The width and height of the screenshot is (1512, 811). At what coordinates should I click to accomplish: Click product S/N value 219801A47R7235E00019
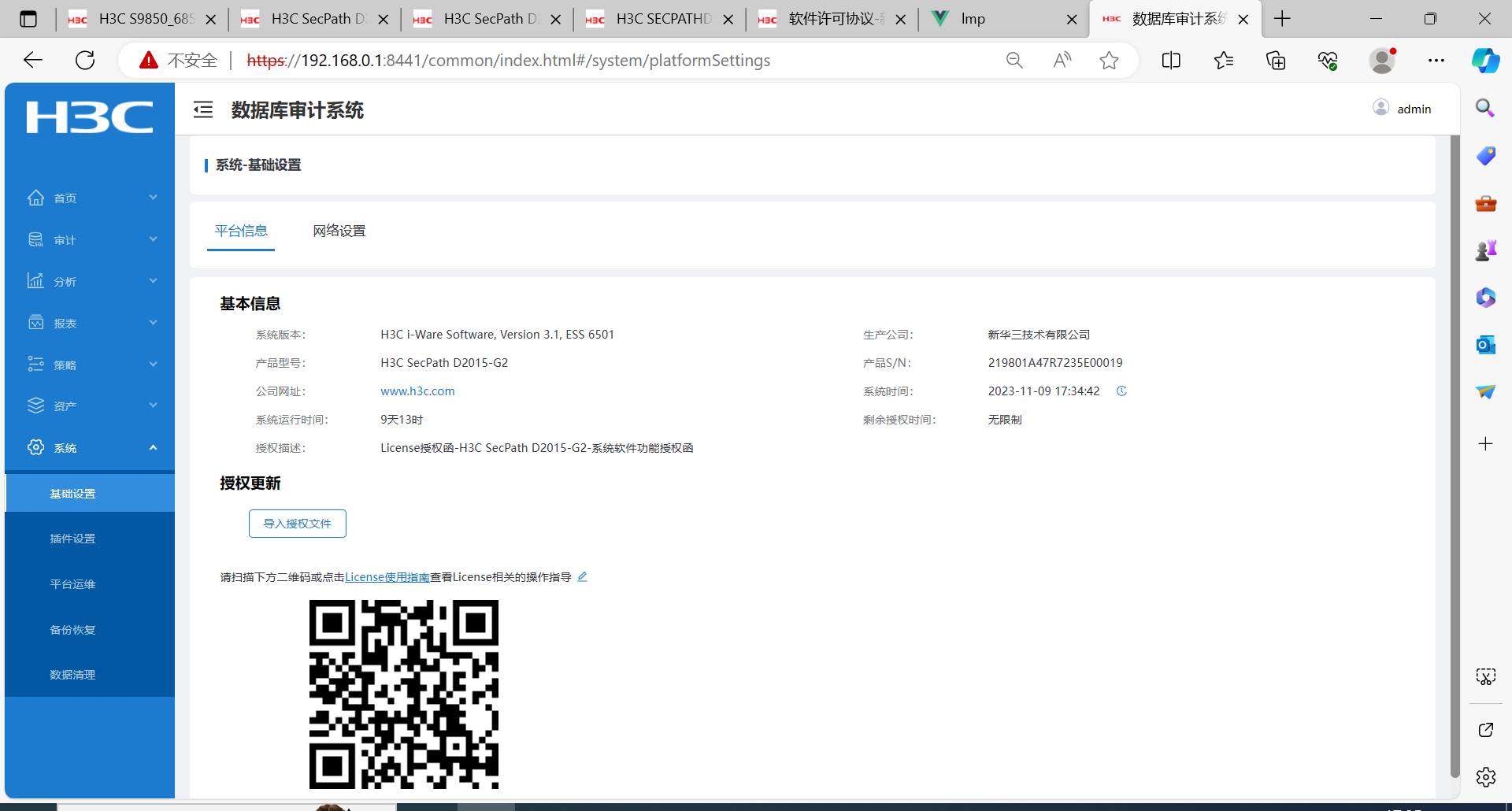[x=1055, y=363]
